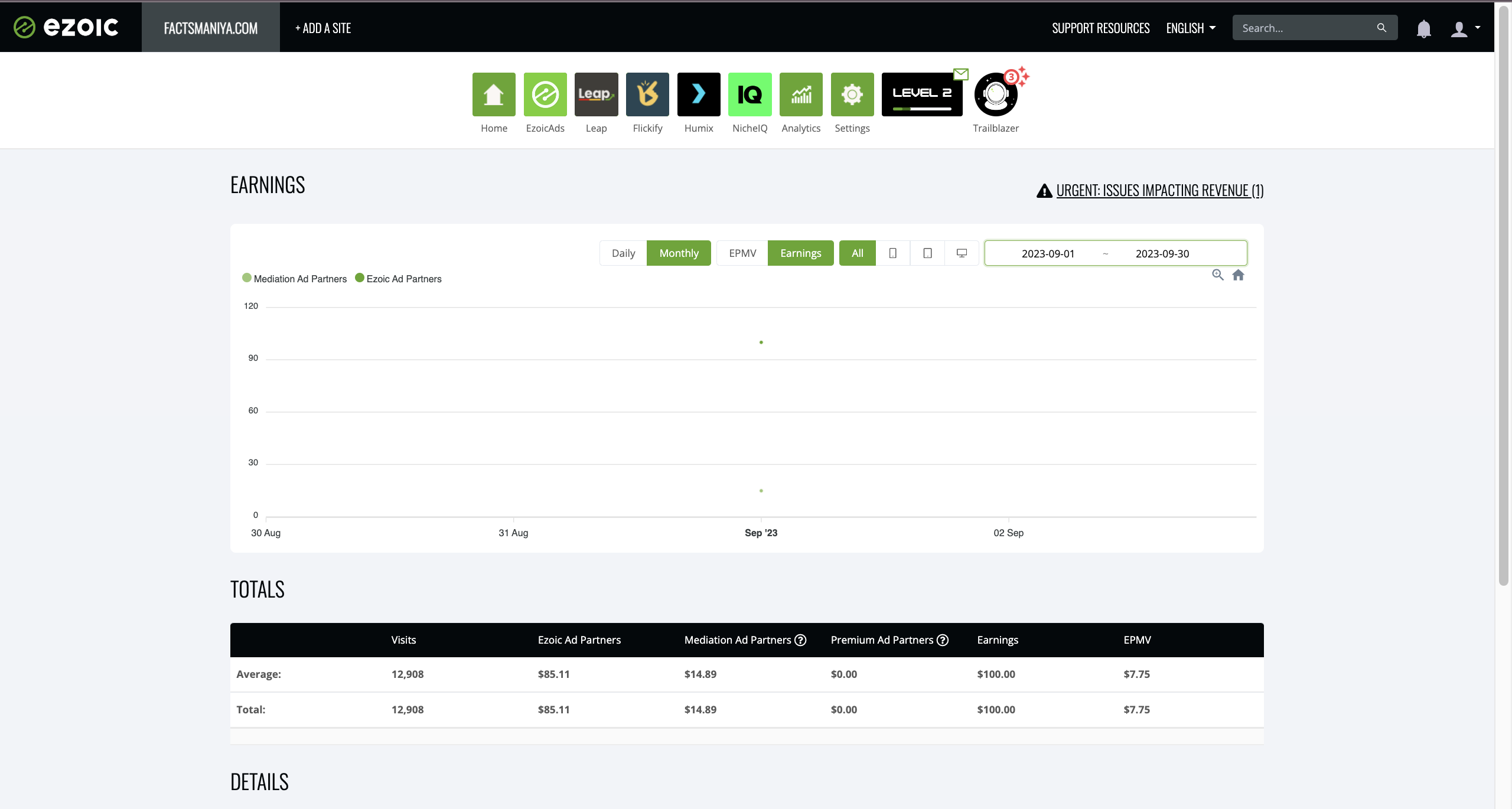Click Total earnings value $100.00
Screen dimensions: 1512x809
click(996, 709)
